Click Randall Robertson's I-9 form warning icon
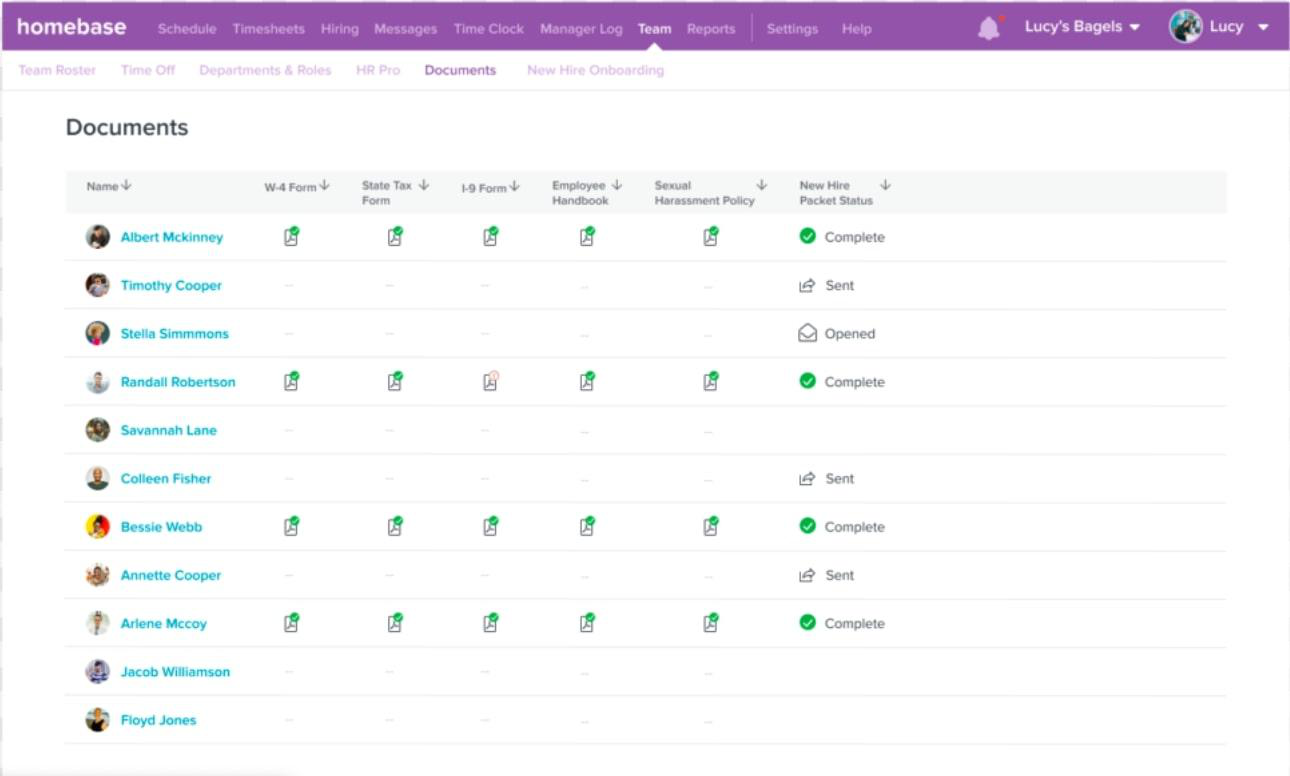The width and height of the screenshot is (1290, 776). [x=490, y=382]
